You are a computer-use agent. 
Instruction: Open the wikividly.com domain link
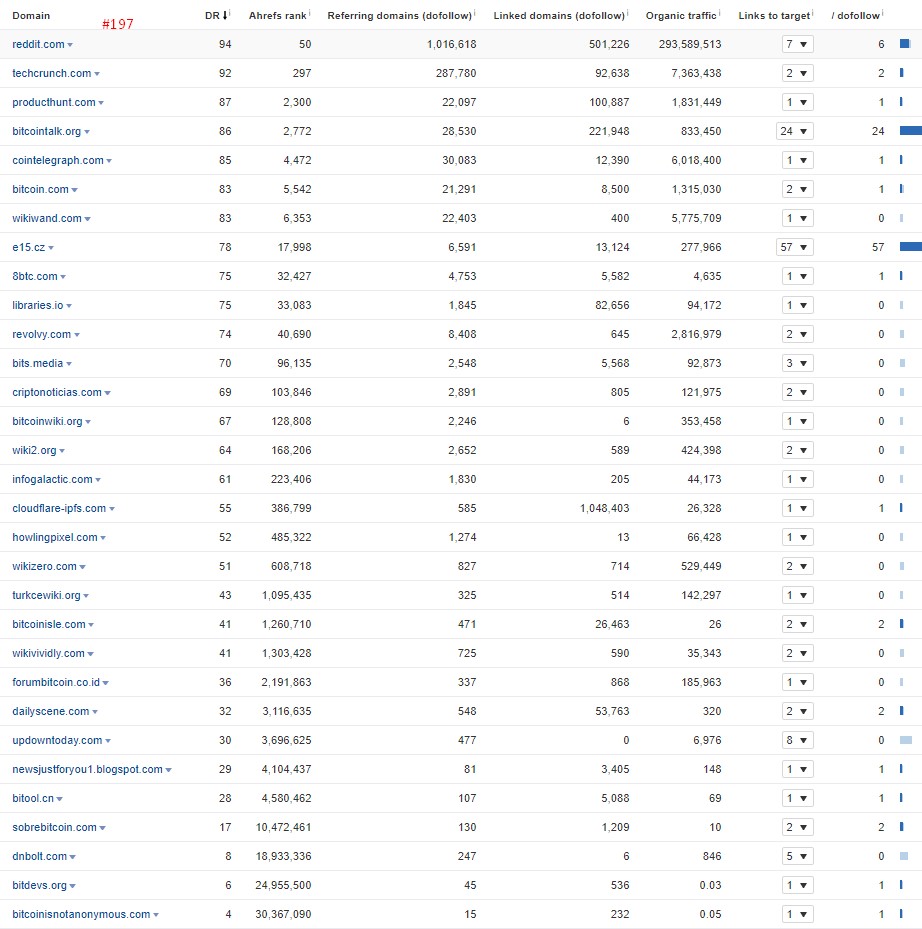(48, 654)
